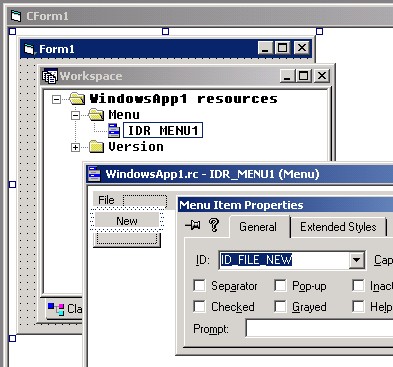This screenshot has height=367, width=393.
Task: Click the WindowsApp1 resources folder icon
Action: pyautogui.click(x=77, y=99)
